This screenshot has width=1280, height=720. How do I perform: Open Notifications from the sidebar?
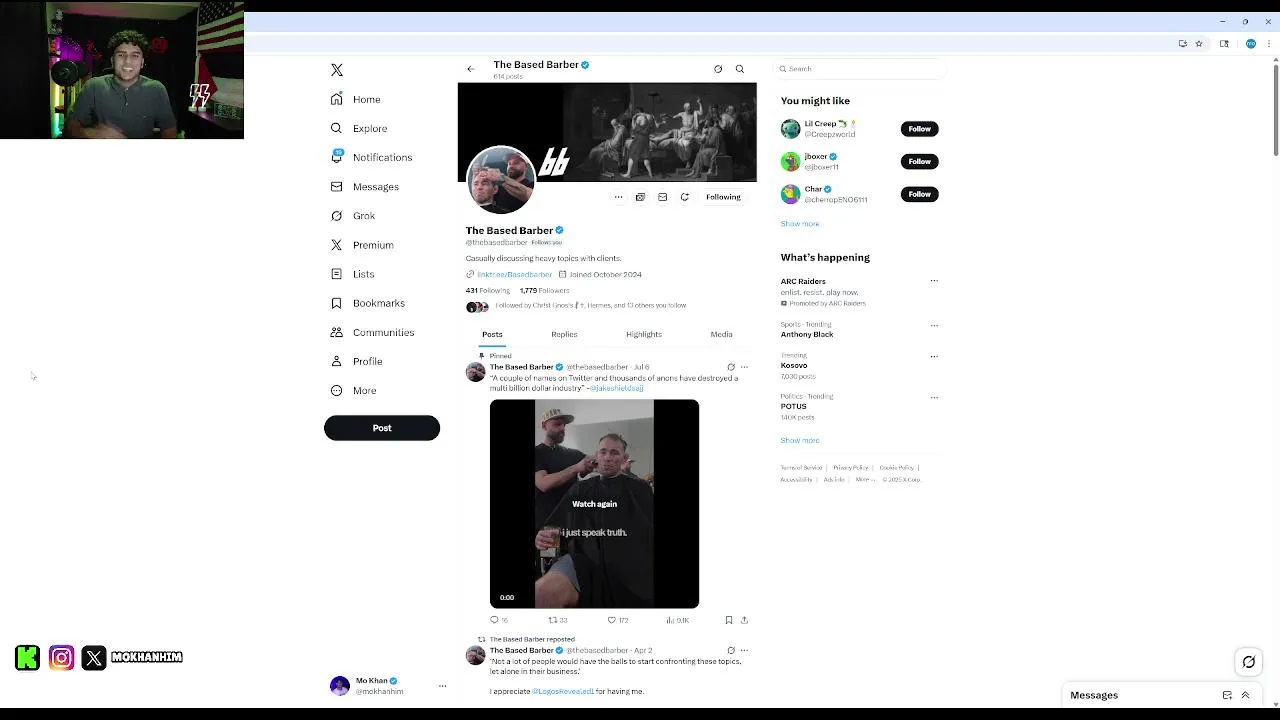(371, 157)
